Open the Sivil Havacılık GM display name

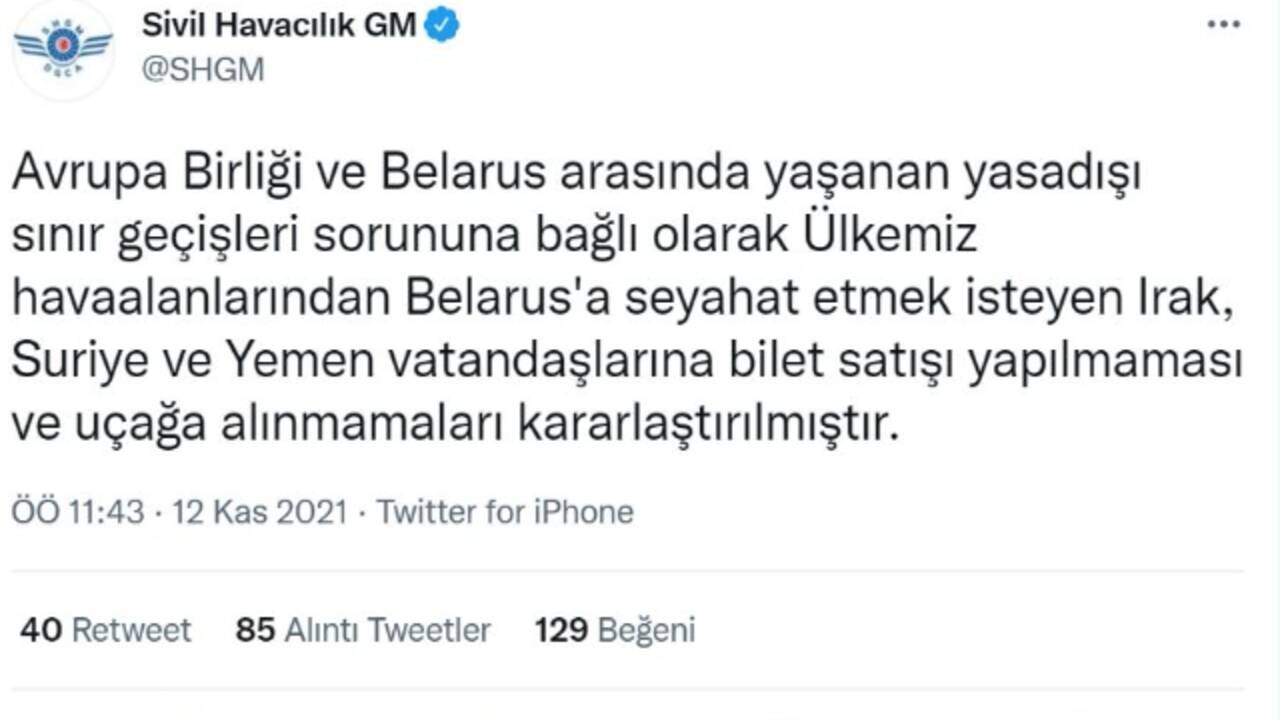[279, 25]
